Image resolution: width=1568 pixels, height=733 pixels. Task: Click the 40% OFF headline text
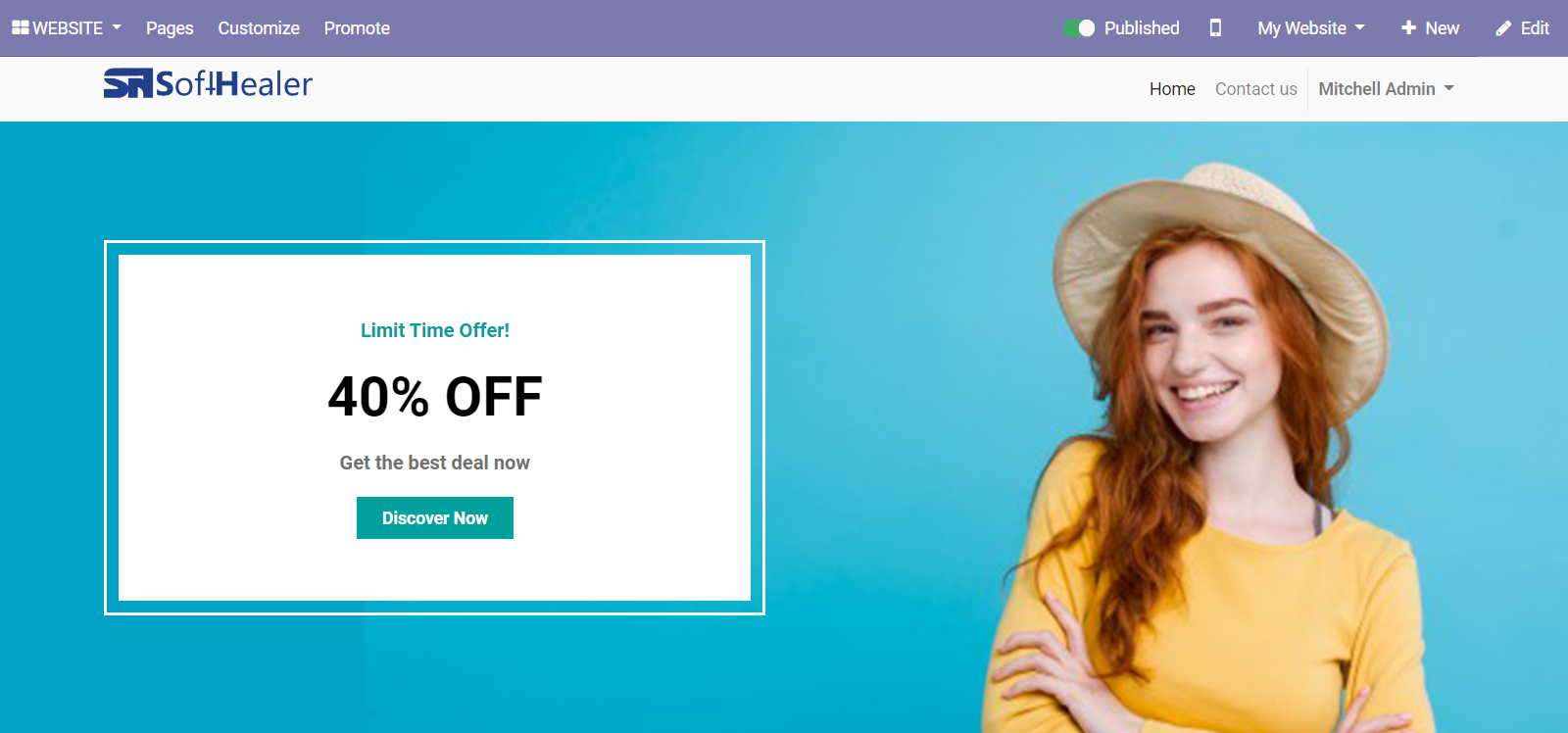435,397
